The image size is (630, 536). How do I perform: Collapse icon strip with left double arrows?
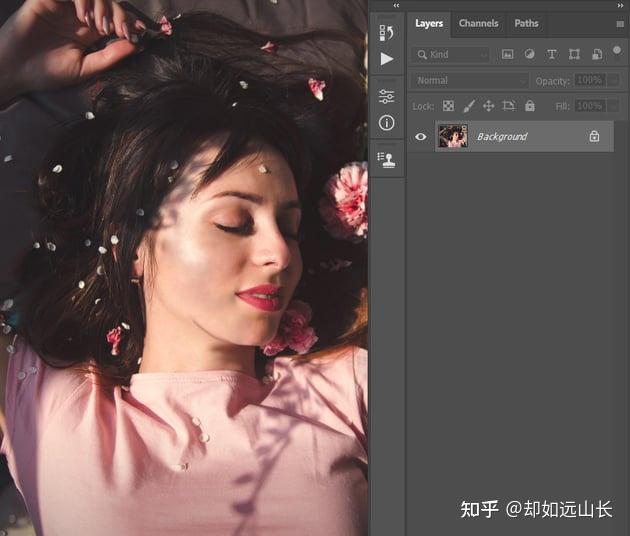(x=396, y=5)
